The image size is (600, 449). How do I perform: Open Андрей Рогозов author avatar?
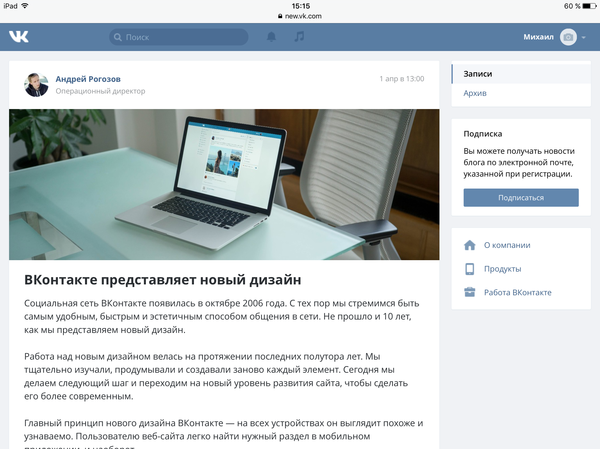point(36,85)
